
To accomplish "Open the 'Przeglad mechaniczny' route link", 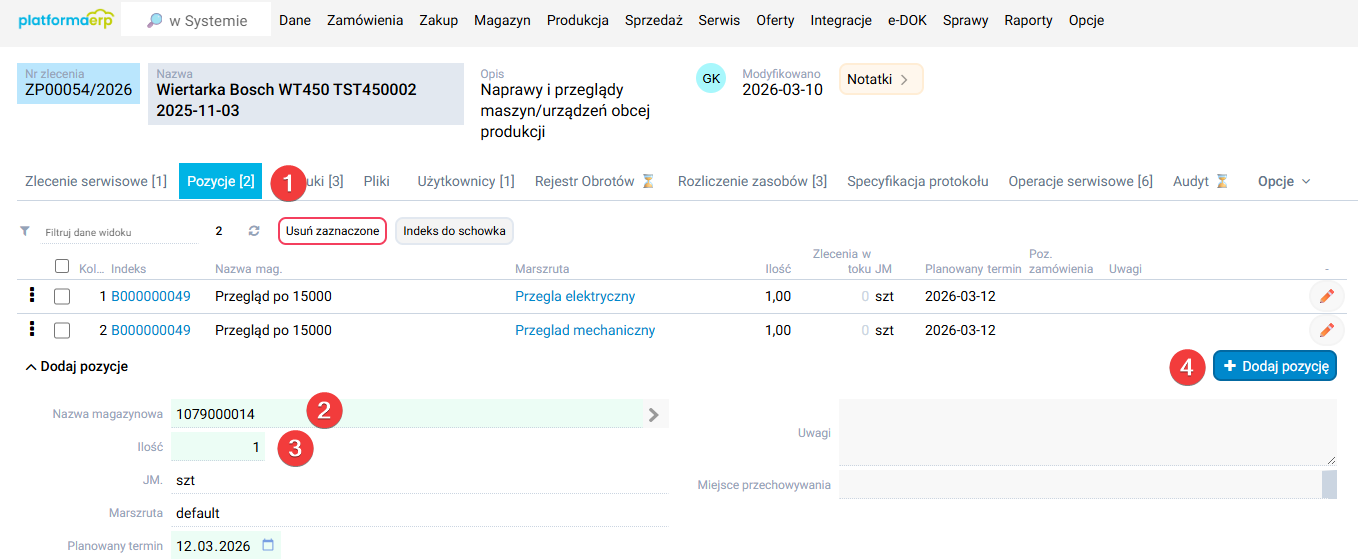I will click(x=585, y=330).
